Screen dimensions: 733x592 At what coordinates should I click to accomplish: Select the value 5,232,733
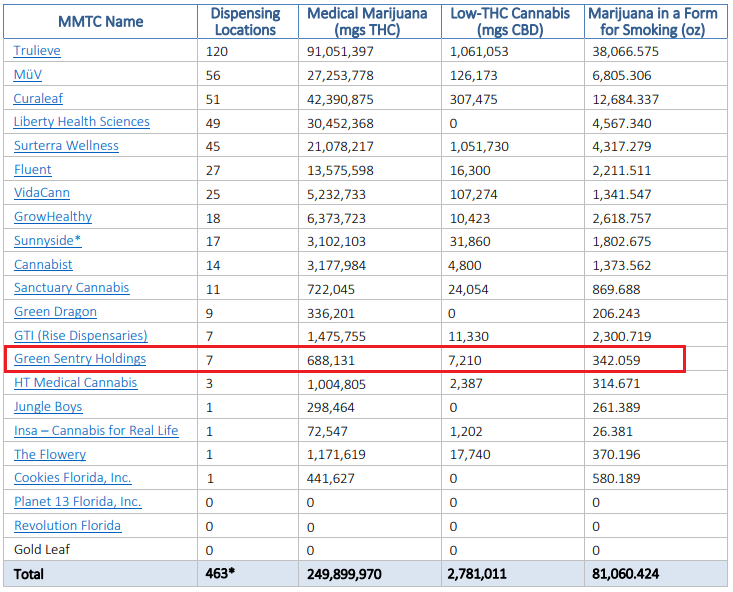(336, 194)
